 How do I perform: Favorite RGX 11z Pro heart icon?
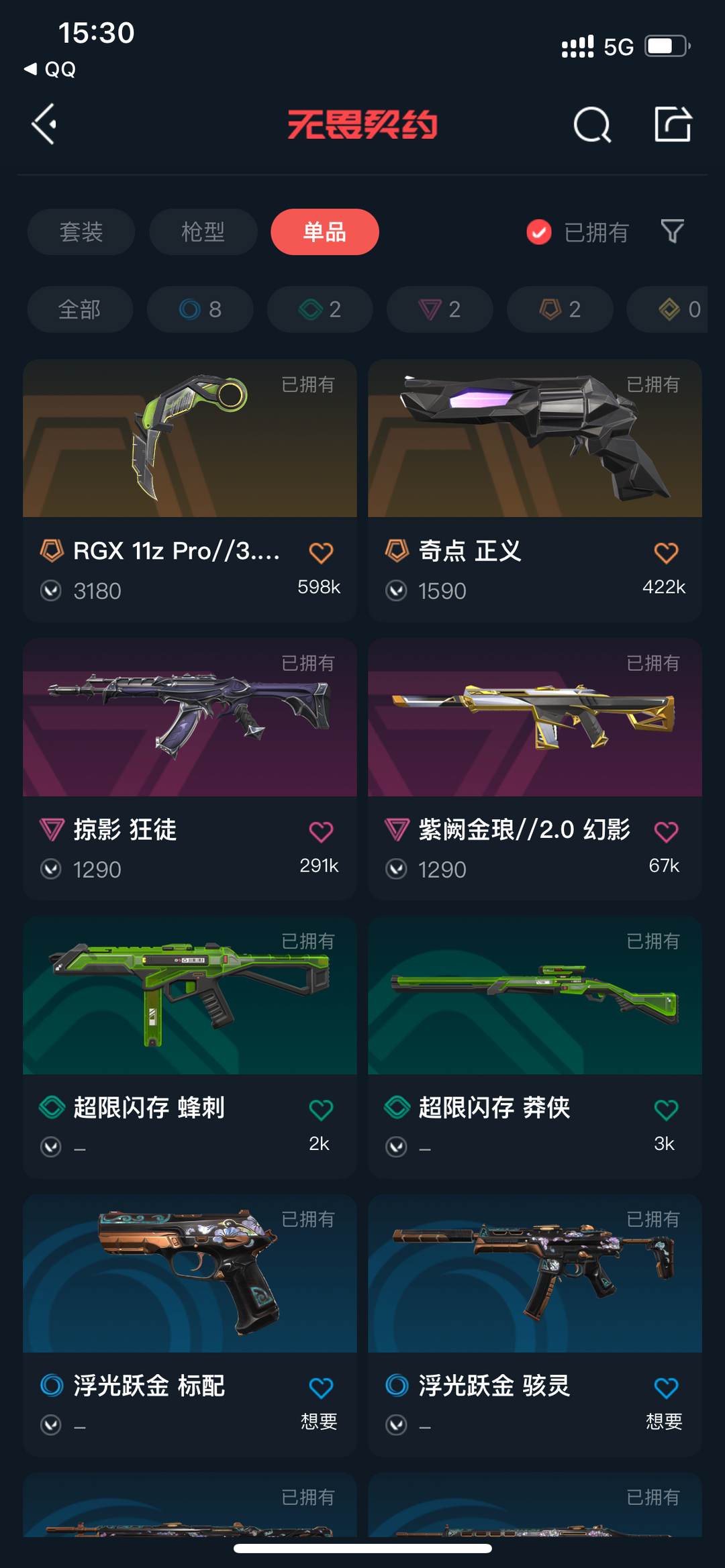pos(321,553)
